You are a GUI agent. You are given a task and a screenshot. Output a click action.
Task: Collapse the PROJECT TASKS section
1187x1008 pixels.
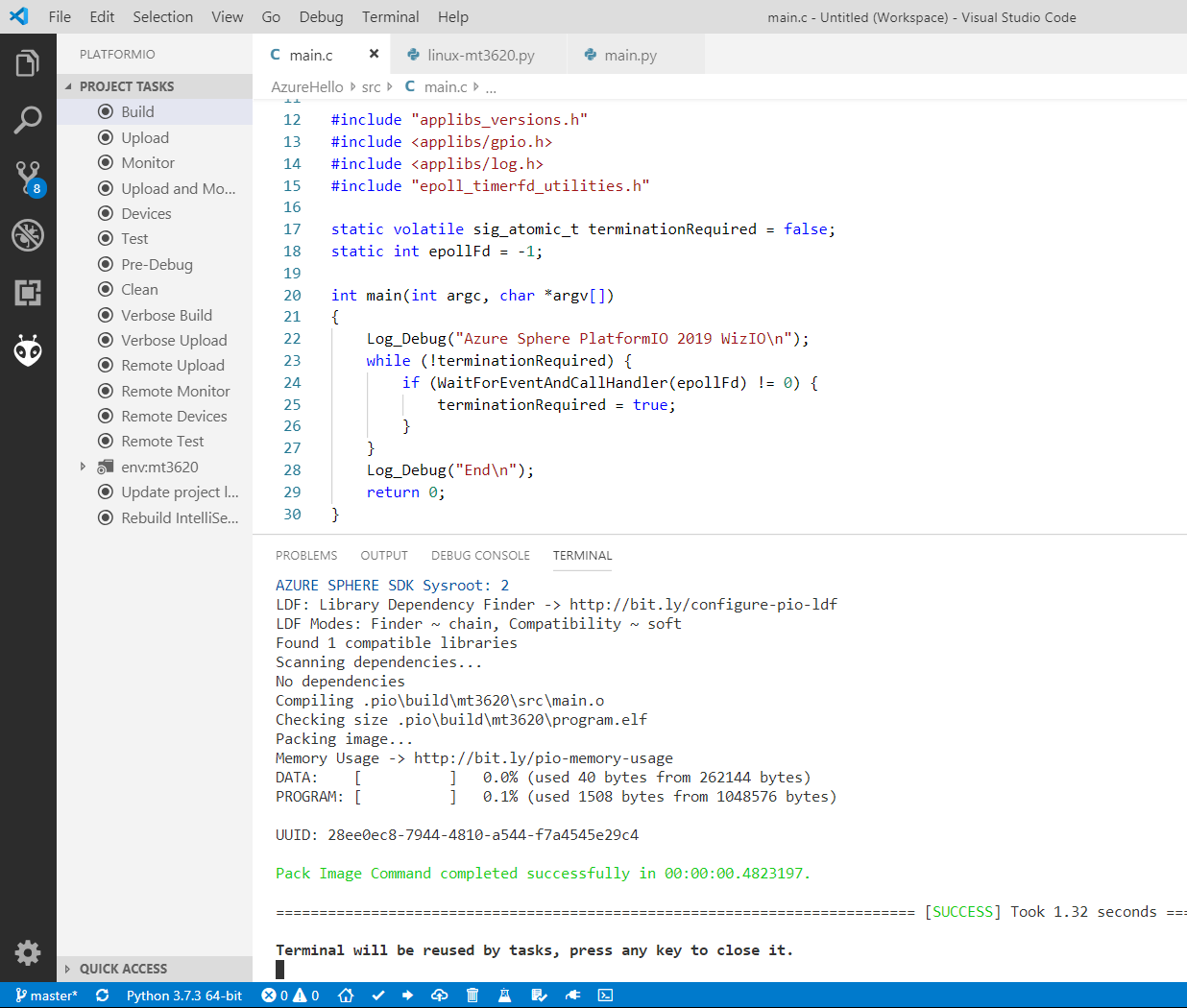click(x=155, y=86)
